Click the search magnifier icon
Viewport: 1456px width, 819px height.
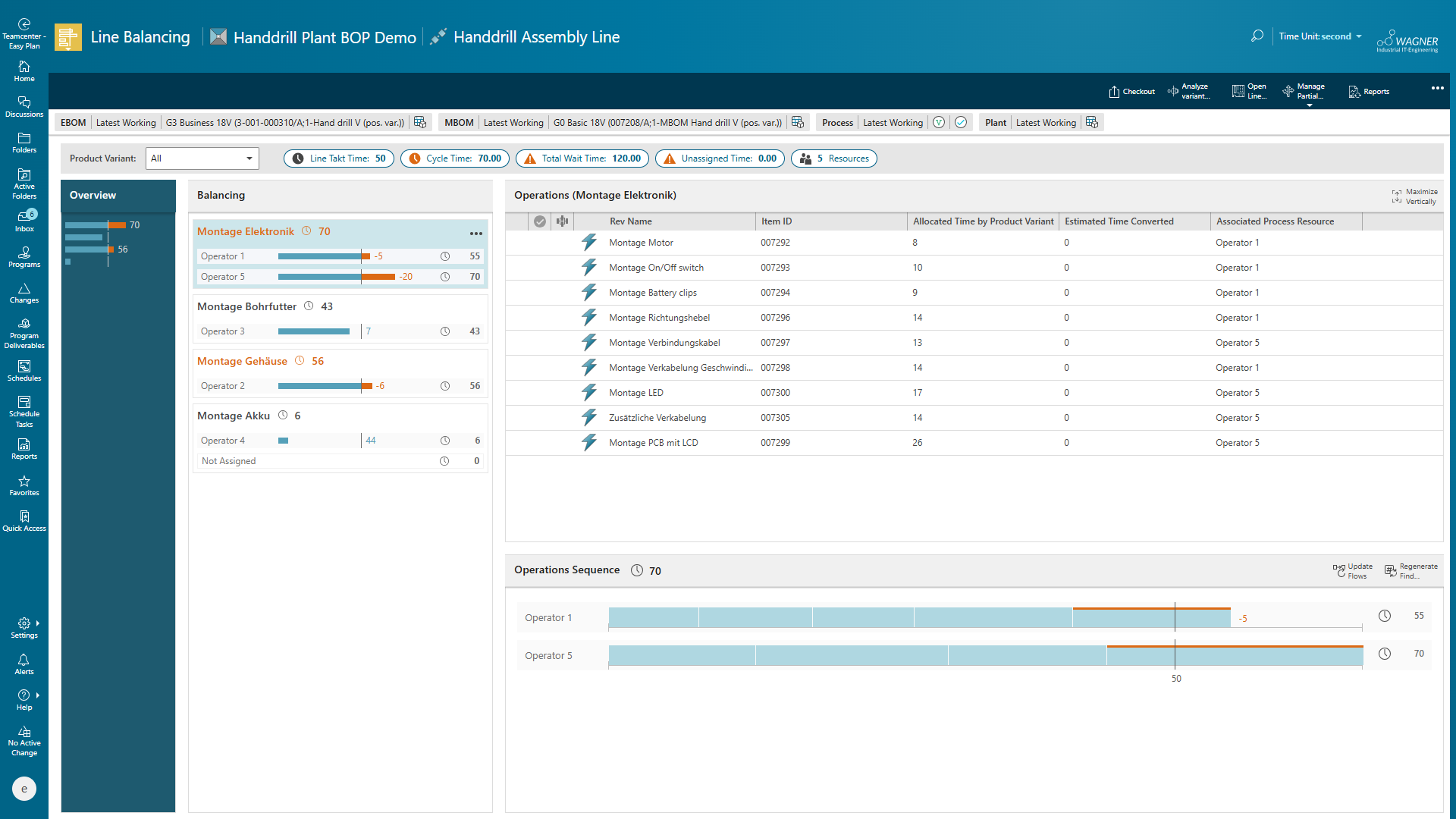coord(1257,36)
